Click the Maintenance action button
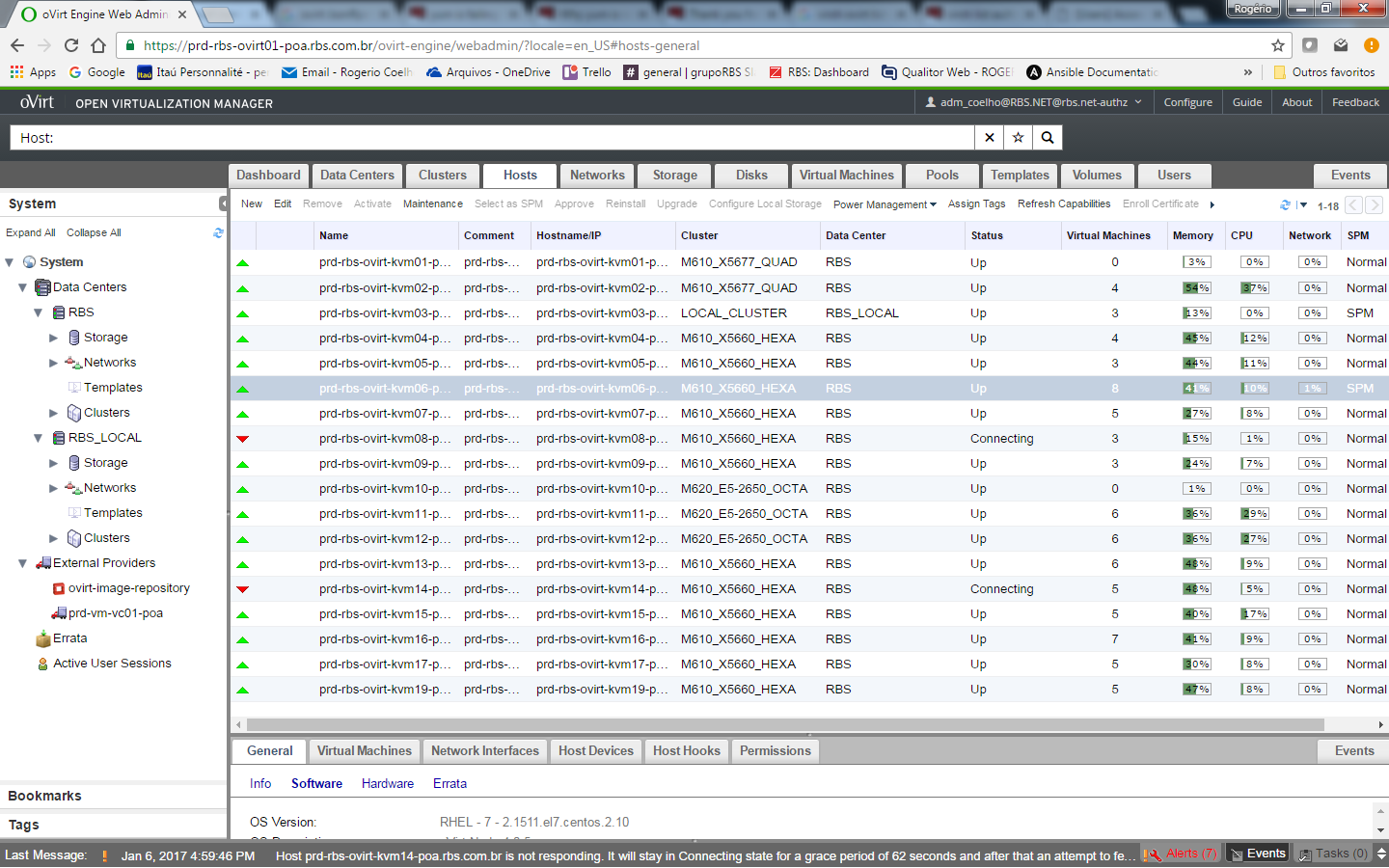This screenshot has height=868, width=1389. tap(432, 204)
